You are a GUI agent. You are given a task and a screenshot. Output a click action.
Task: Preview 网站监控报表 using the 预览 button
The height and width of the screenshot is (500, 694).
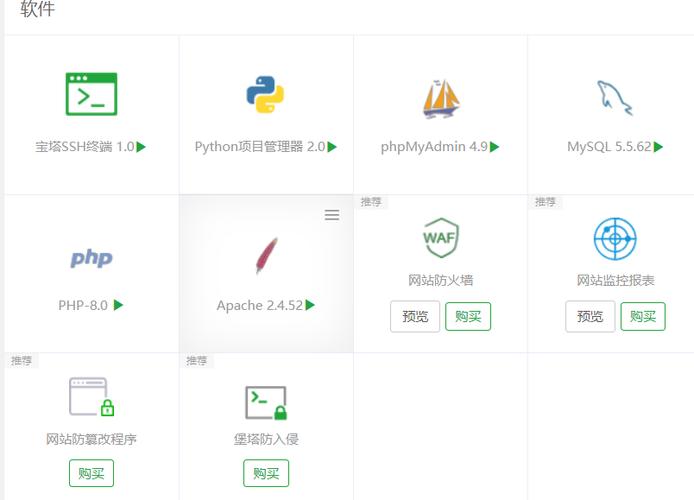click(x=590, y=316)
